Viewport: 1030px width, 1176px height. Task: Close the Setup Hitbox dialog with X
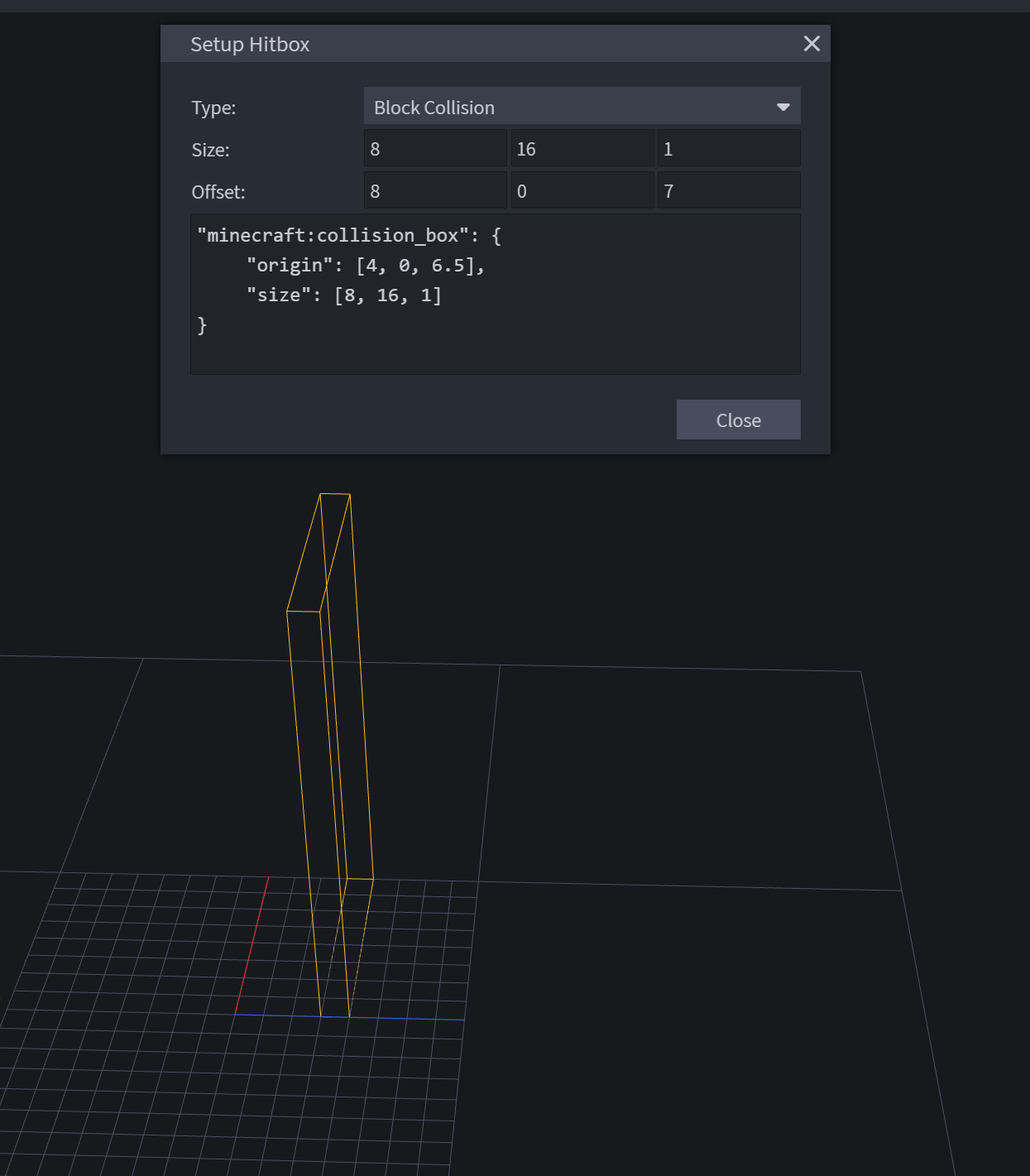(812, 44)
